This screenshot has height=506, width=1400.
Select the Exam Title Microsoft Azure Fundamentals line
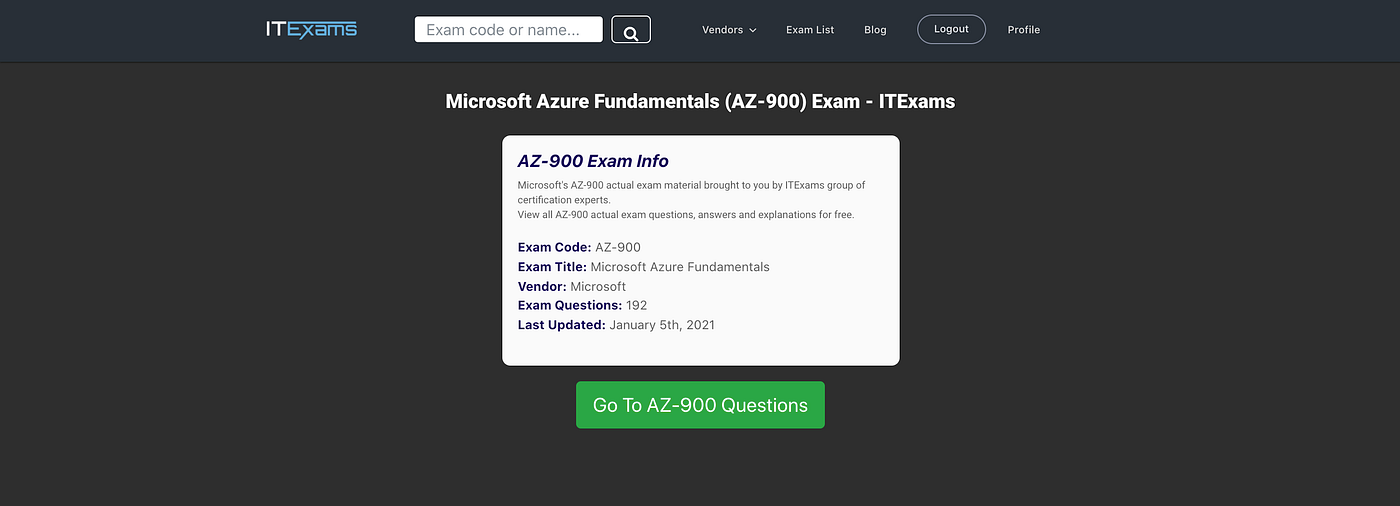click(644, 267)
